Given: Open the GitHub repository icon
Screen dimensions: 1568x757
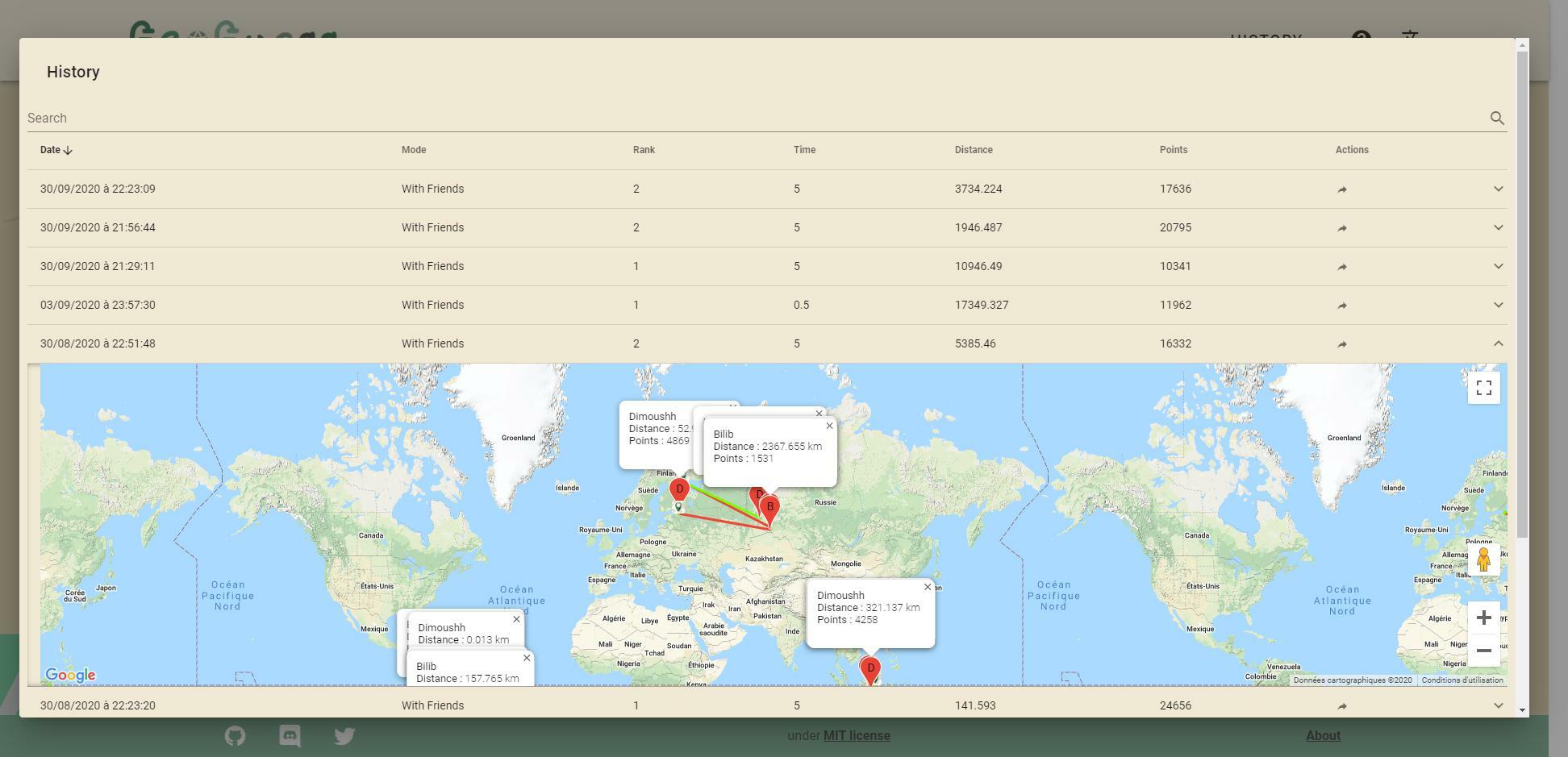Looking at the screenshot, I should 235,735.
